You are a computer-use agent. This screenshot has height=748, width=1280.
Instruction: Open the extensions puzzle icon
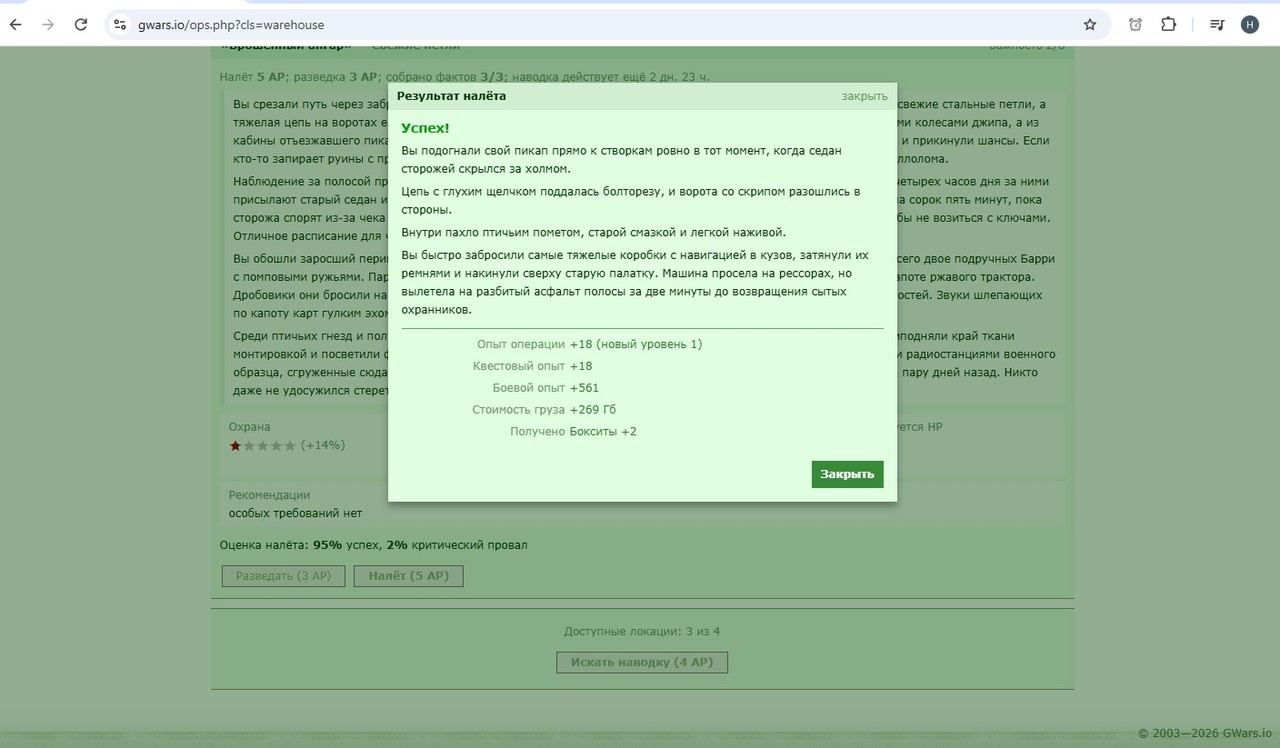pyautogui.click(x=1168, y=25)
